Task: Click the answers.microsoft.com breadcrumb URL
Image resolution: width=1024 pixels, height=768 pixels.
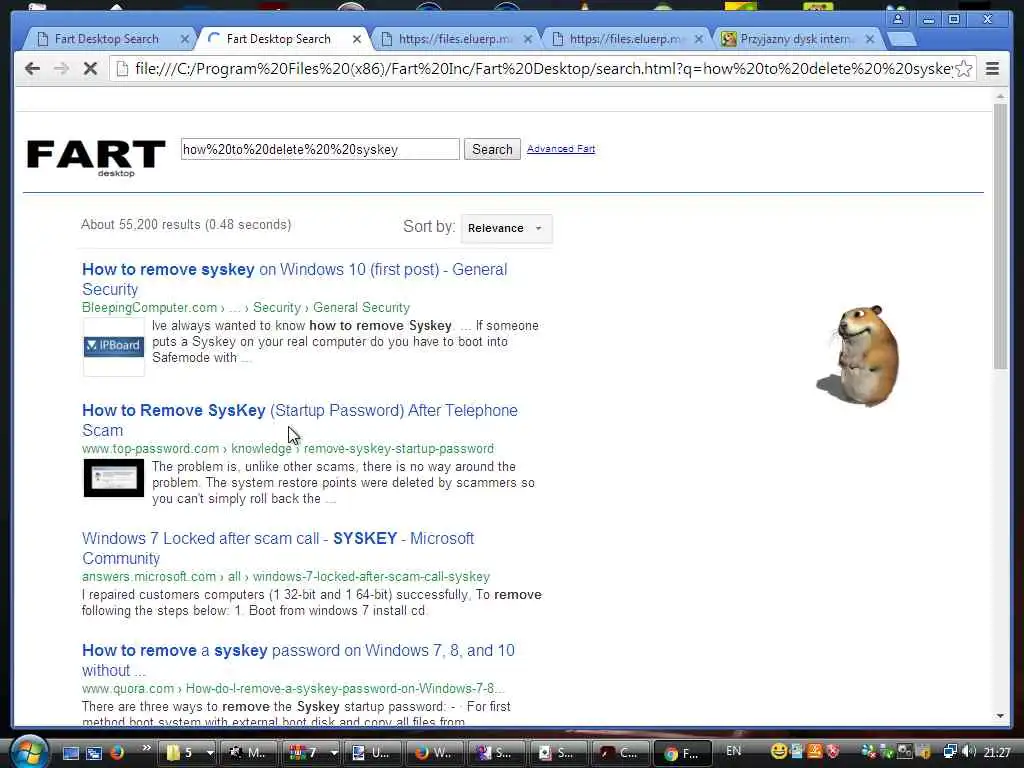Action: point(285,577)
